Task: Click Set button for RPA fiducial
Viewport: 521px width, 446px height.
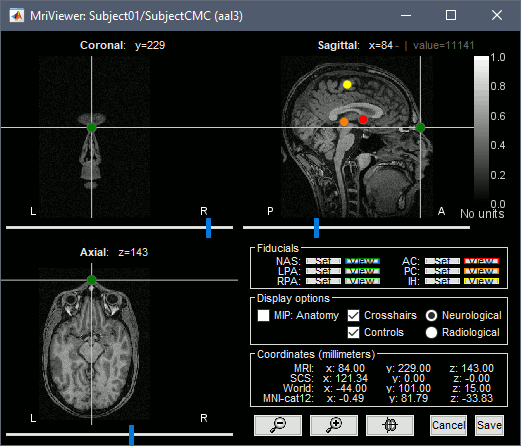Action: [x=323, y=281]
